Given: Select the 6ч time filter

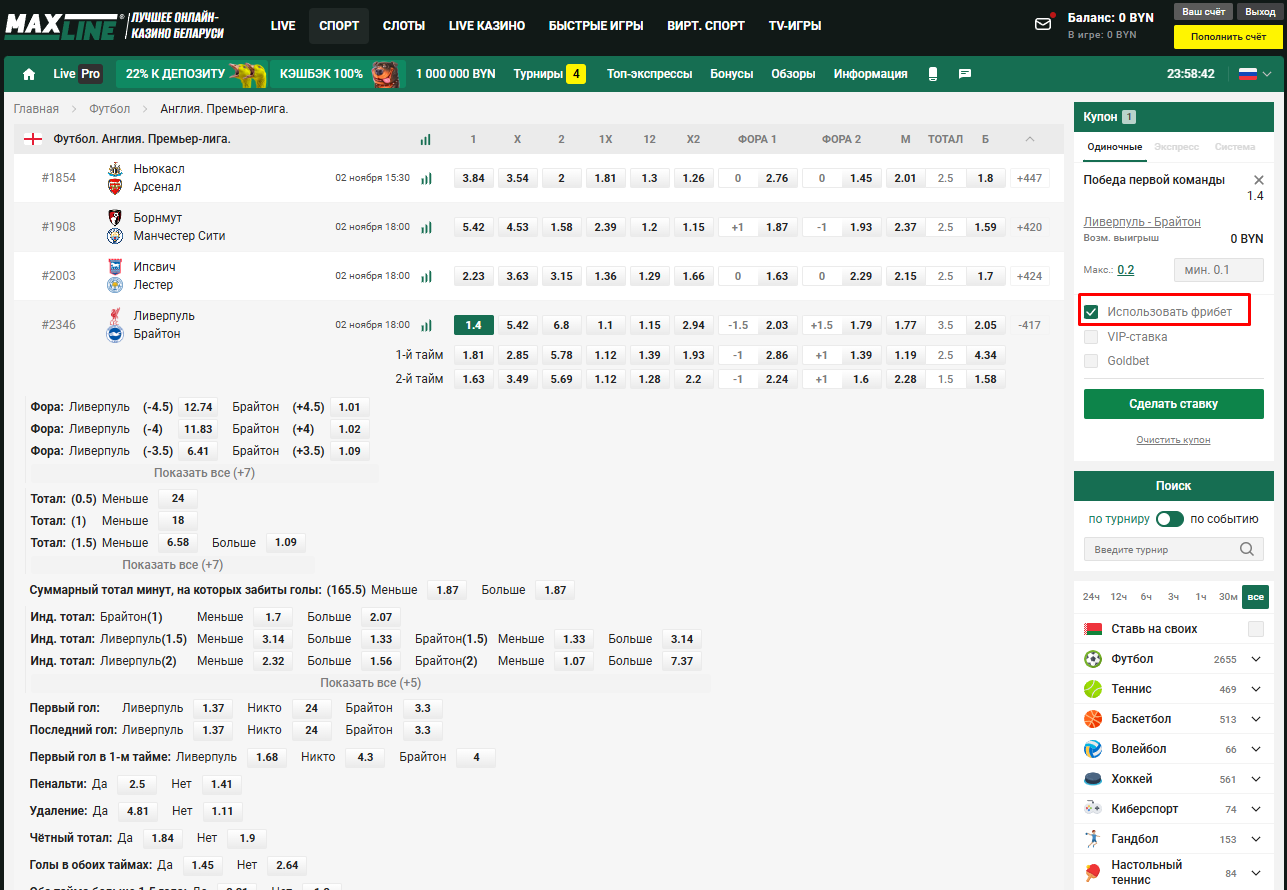Looking at the screenshot, I should click(x=1146, y=597).
